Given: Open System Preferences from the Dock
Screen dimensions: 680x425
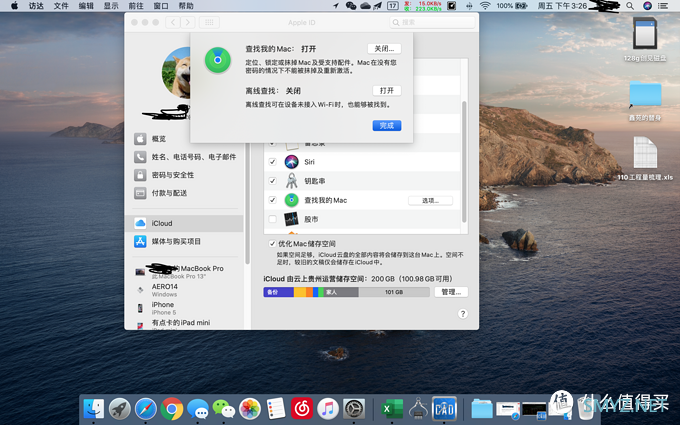Looking at the screenshot, I should pos(354,409).
